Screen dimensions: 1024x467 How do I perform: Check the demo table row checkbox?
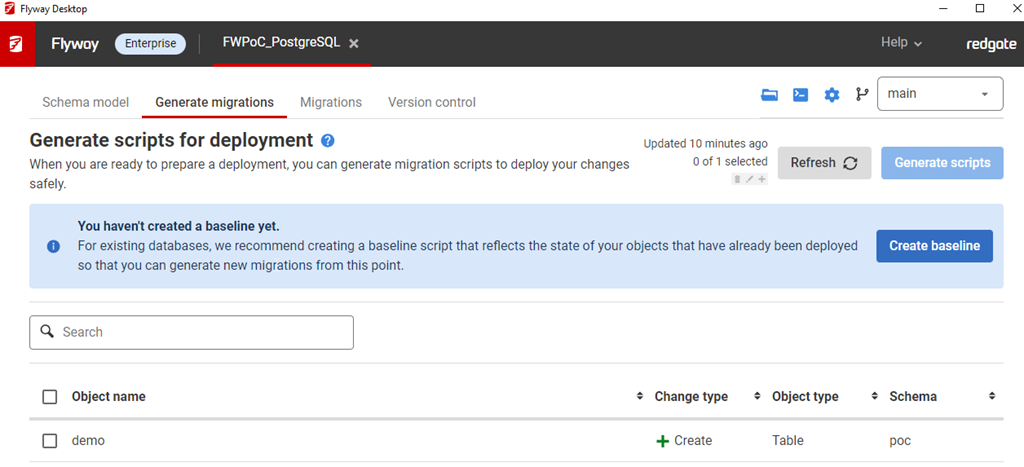[x=50, y=441]
